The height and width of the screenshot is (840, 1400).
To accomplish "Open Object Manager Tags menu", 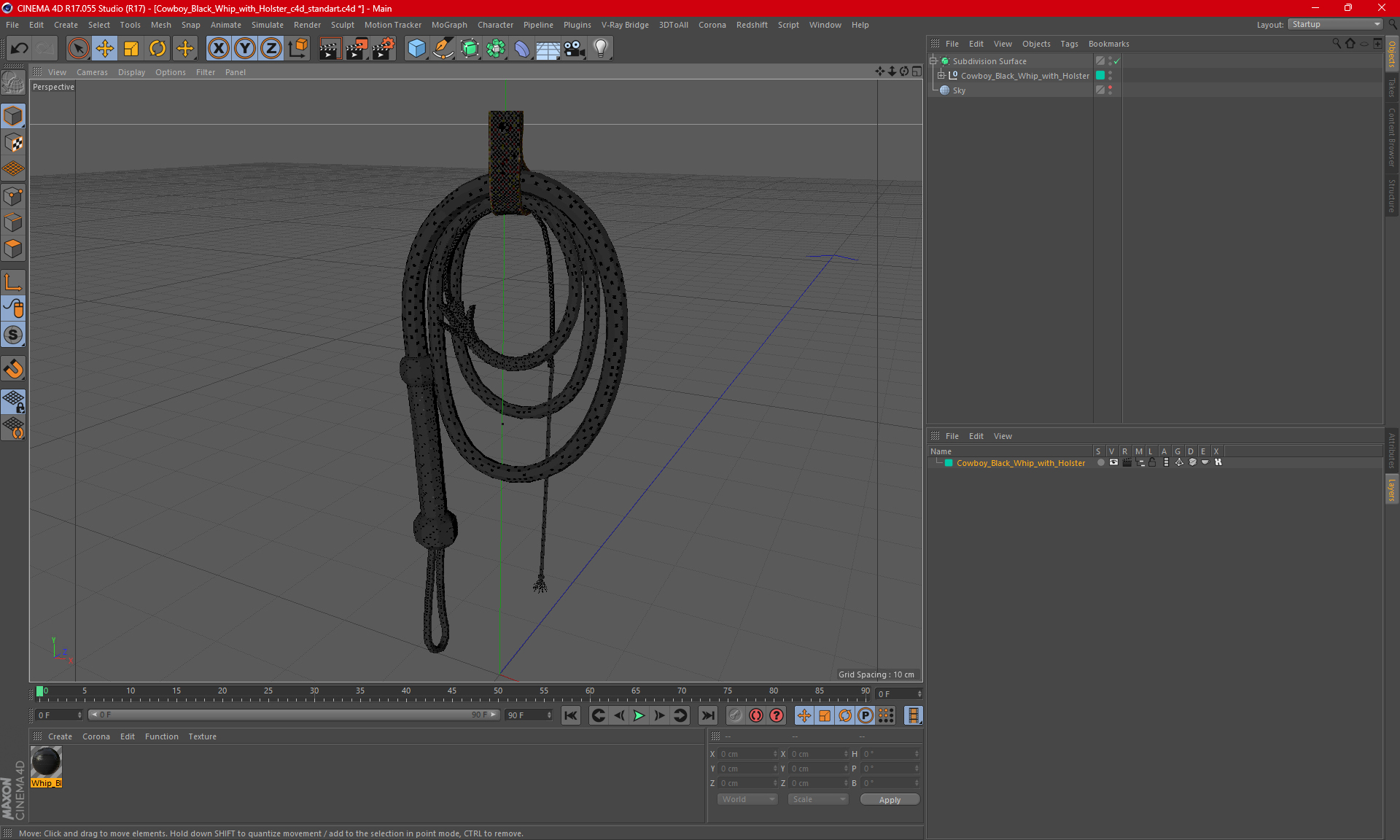I will (1069, 44).
